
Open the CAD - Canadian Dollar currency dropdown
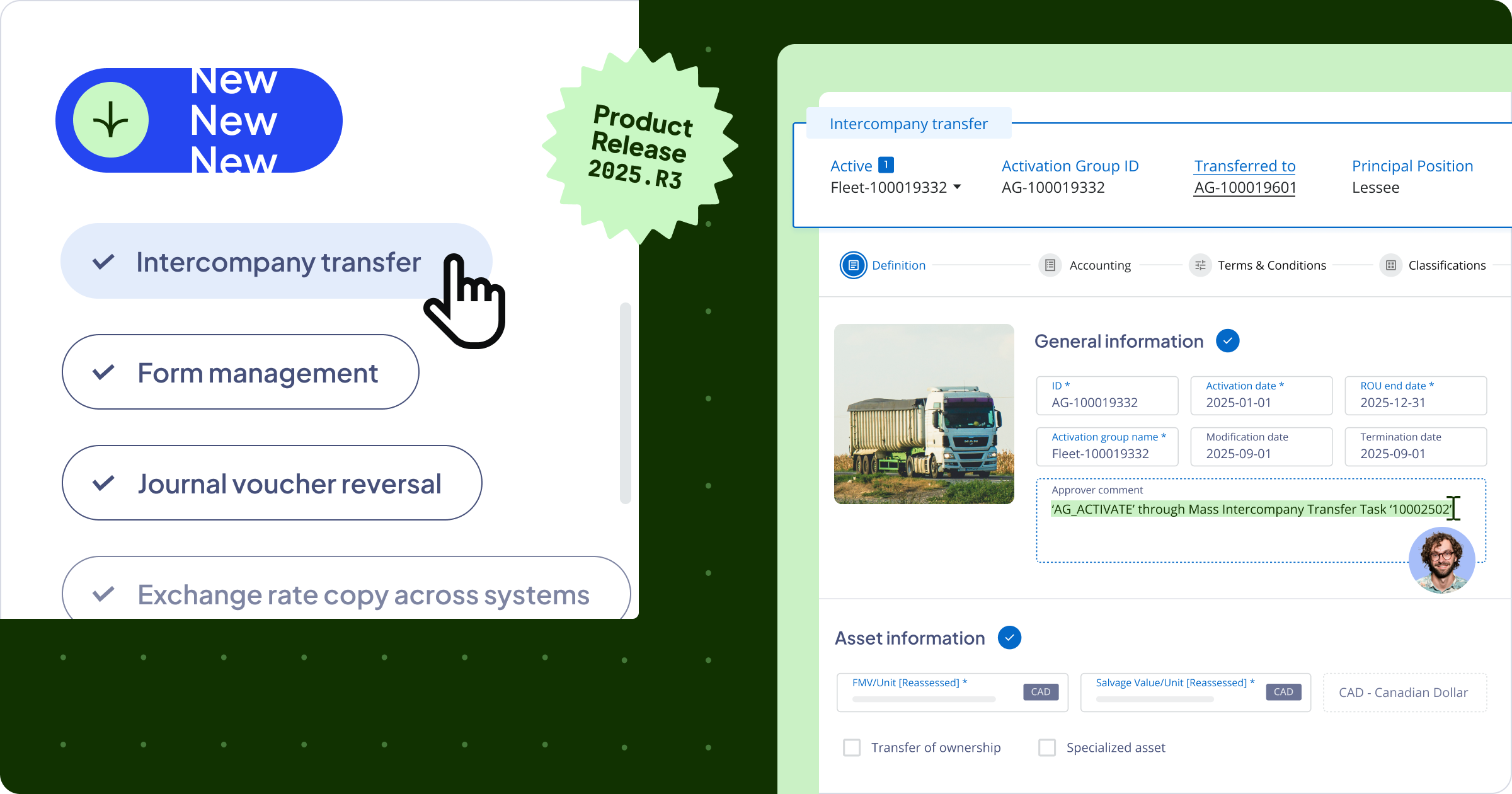[1404, 693]
